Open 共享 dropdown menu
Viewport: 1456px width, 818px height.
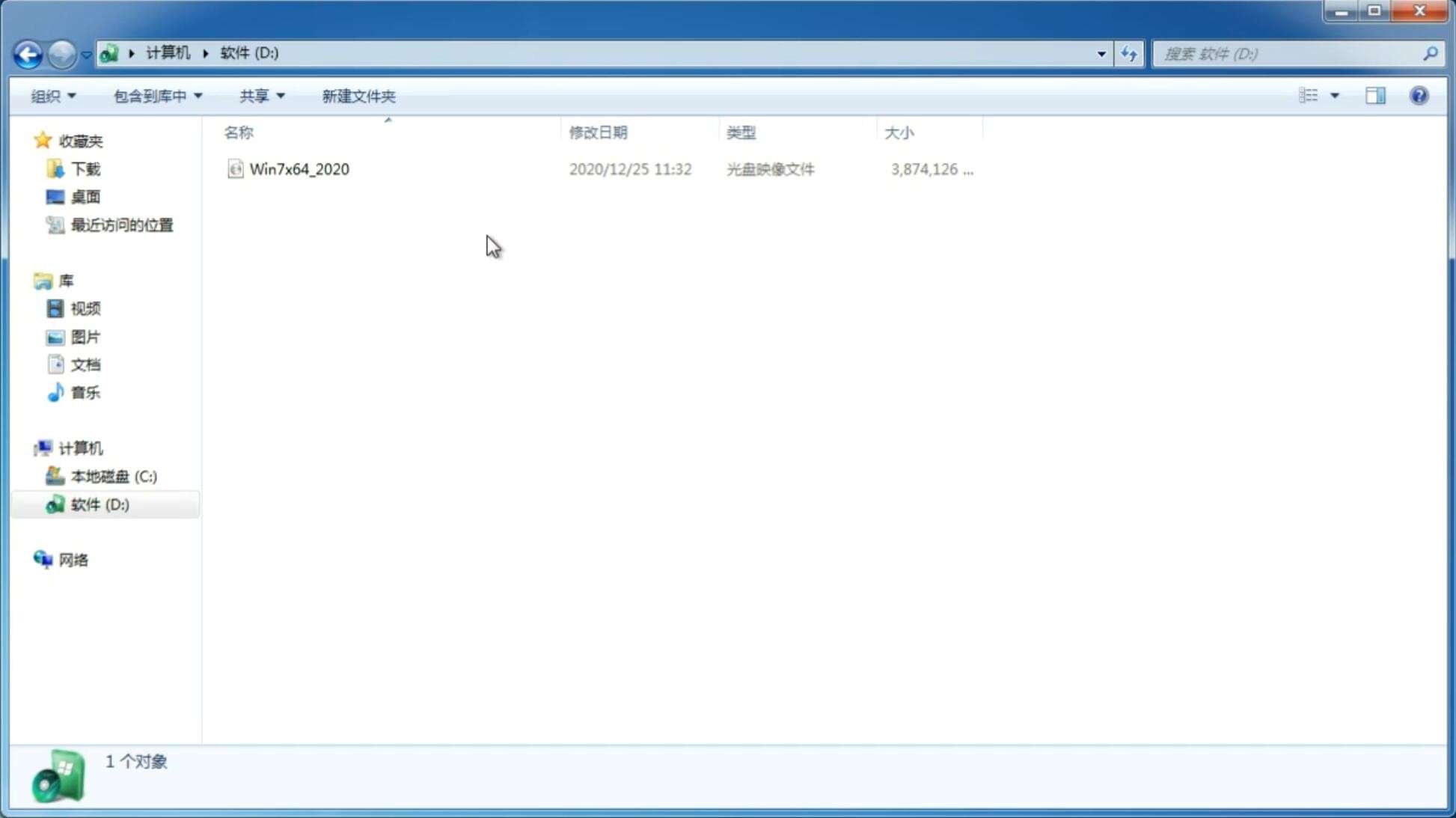[x=262, y=95]
